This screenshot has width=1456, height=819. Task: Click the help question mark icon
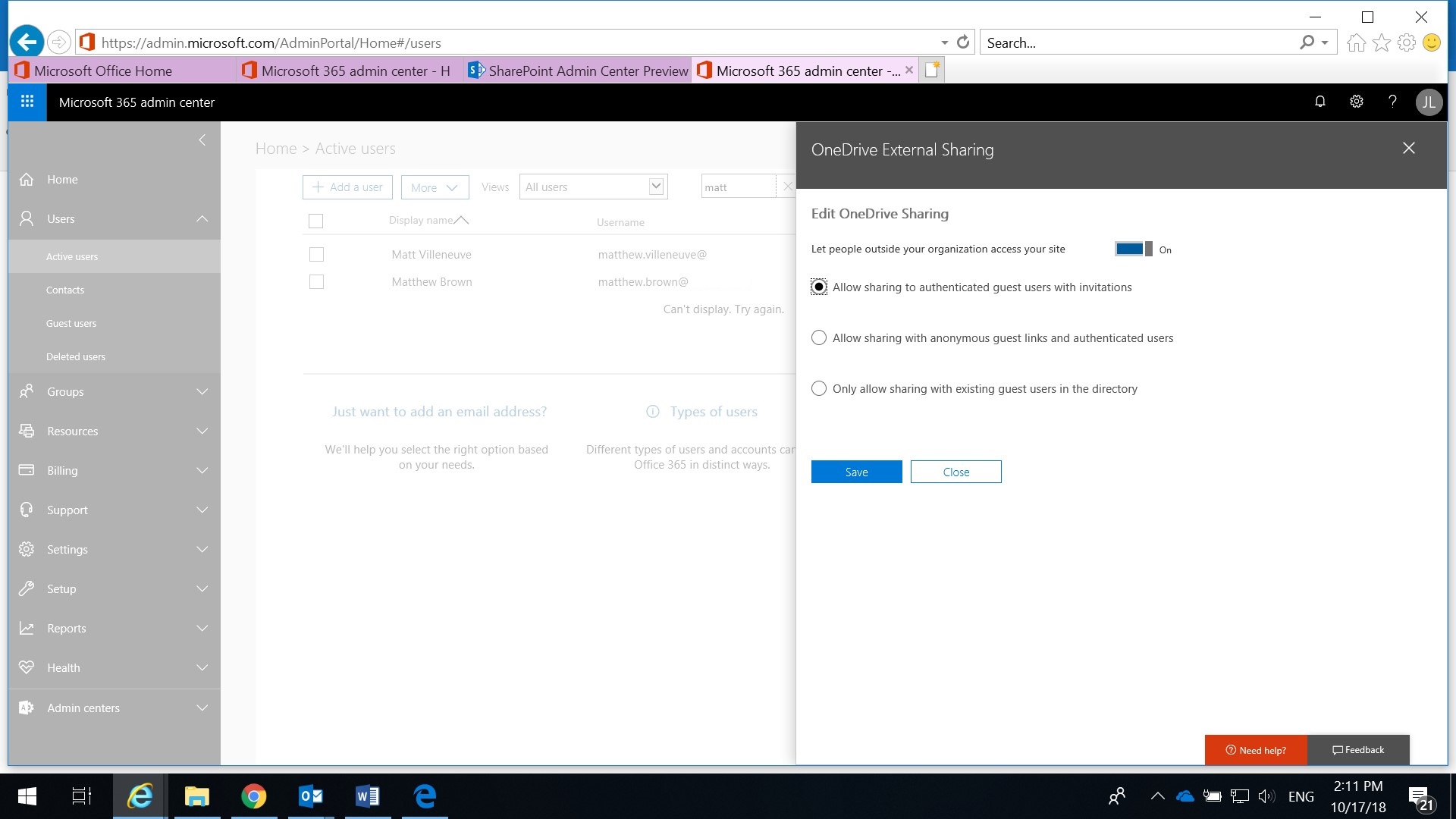coord(1392,102)
